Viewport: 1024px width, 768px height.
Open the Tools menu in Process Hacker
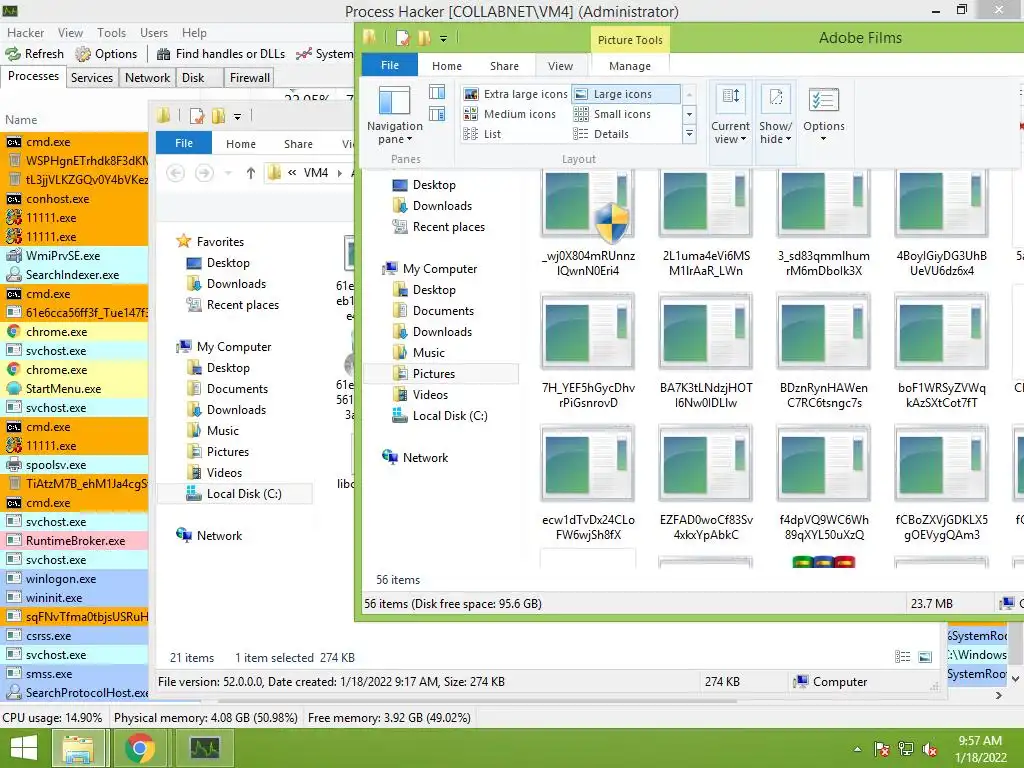point(111,33)
